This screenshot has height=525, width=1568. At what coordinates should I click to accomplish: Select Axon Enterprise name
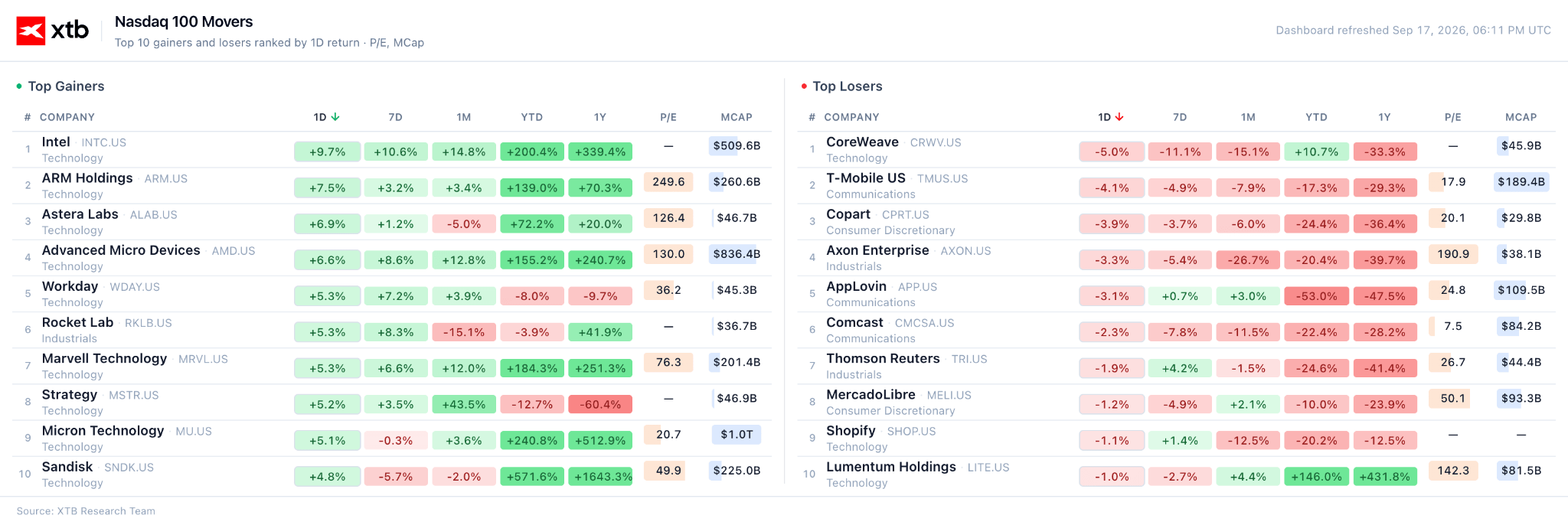pyautogui.click(x=877, y=250)
